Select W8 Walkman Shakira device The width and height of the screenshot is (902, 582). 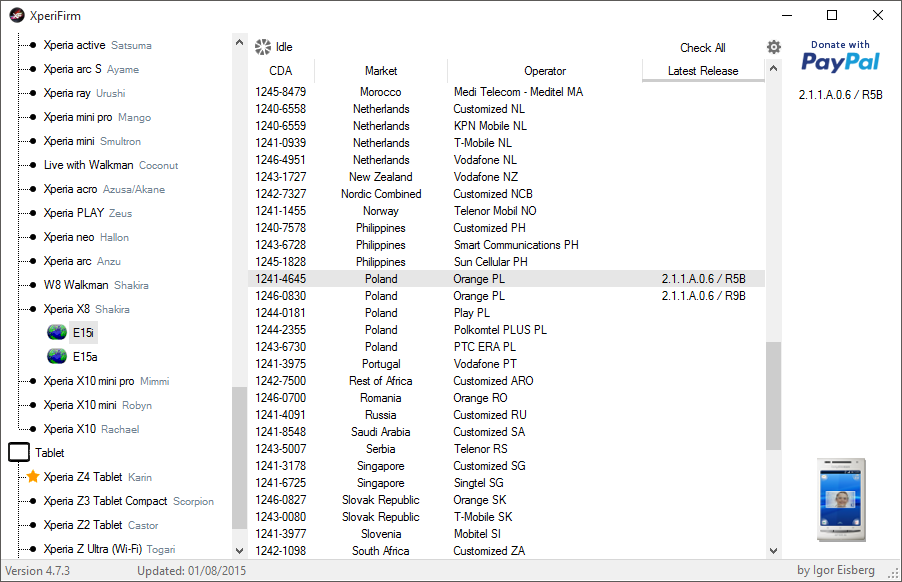tap(96, 285)
